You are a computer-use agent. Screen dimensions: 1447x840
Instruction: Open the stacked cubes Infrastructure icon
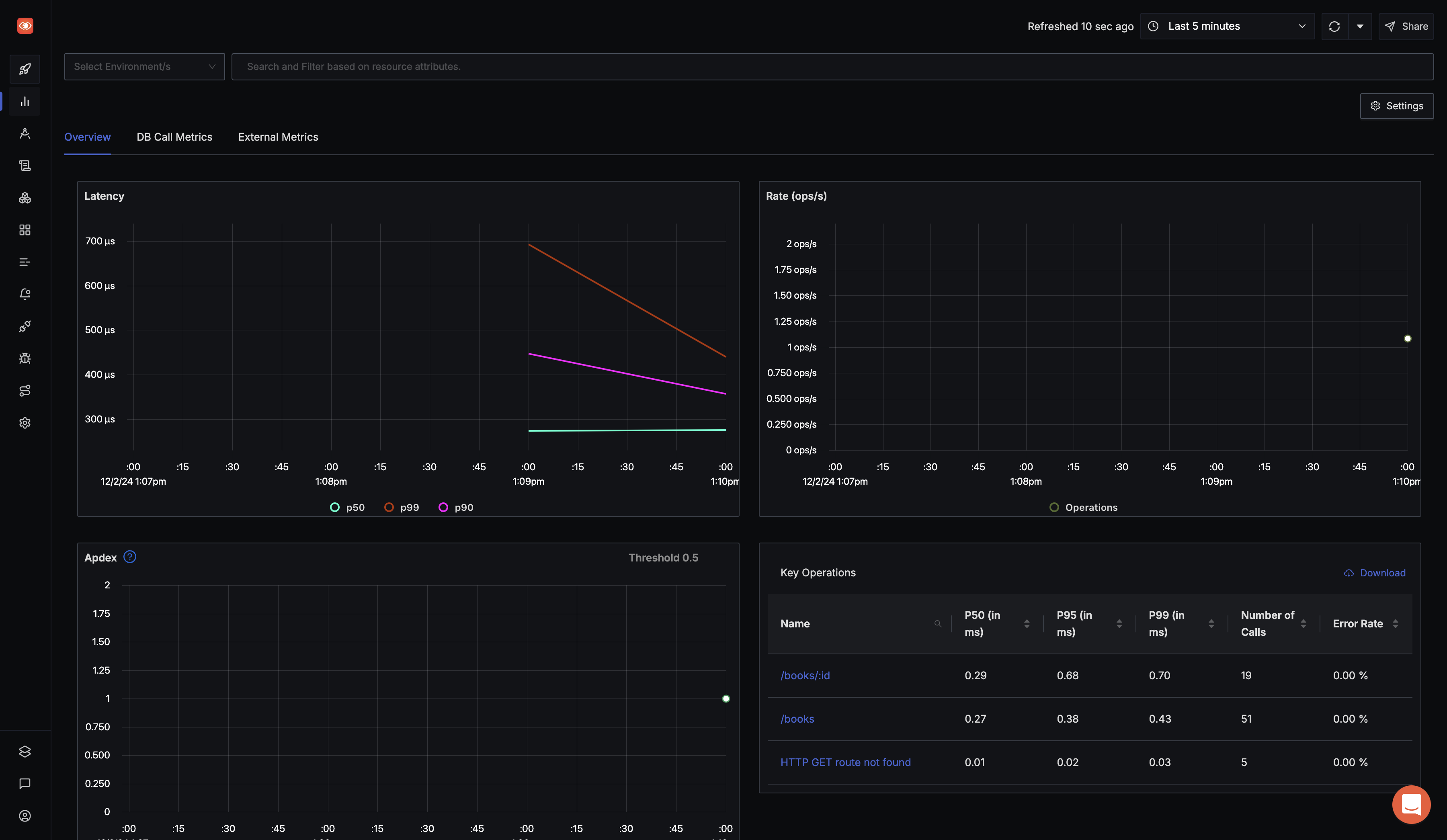tap(25, 198)
